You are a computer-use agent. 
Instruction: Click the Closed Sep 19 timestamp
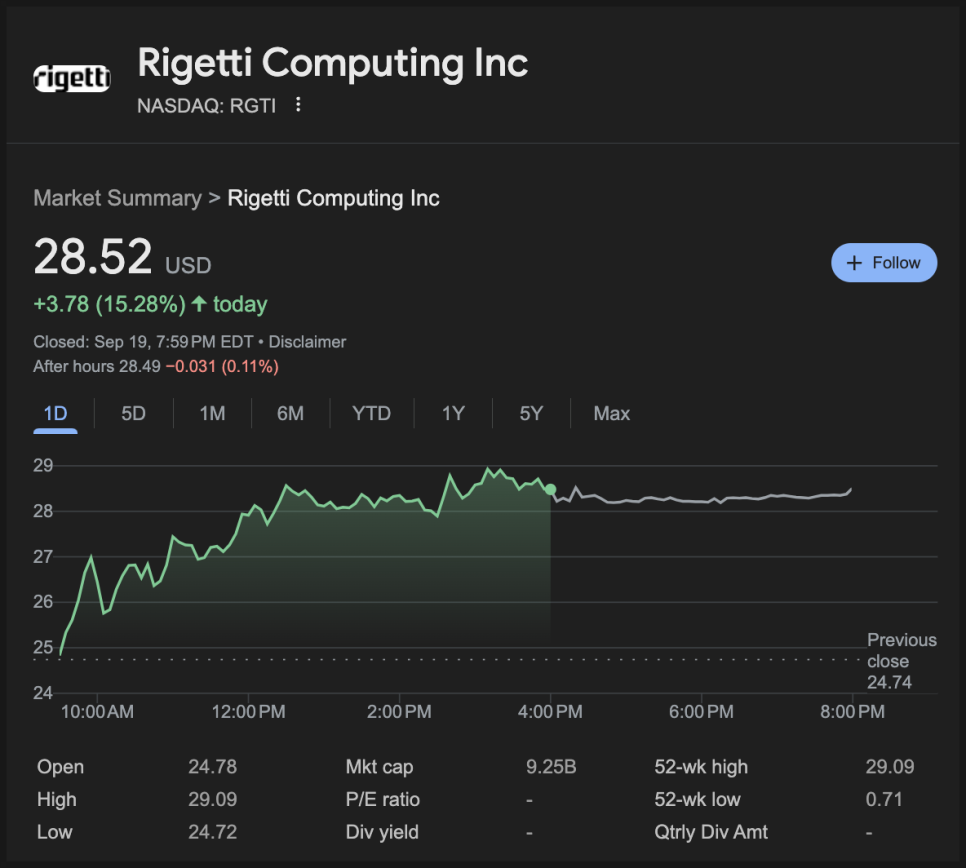coord(143,342)
